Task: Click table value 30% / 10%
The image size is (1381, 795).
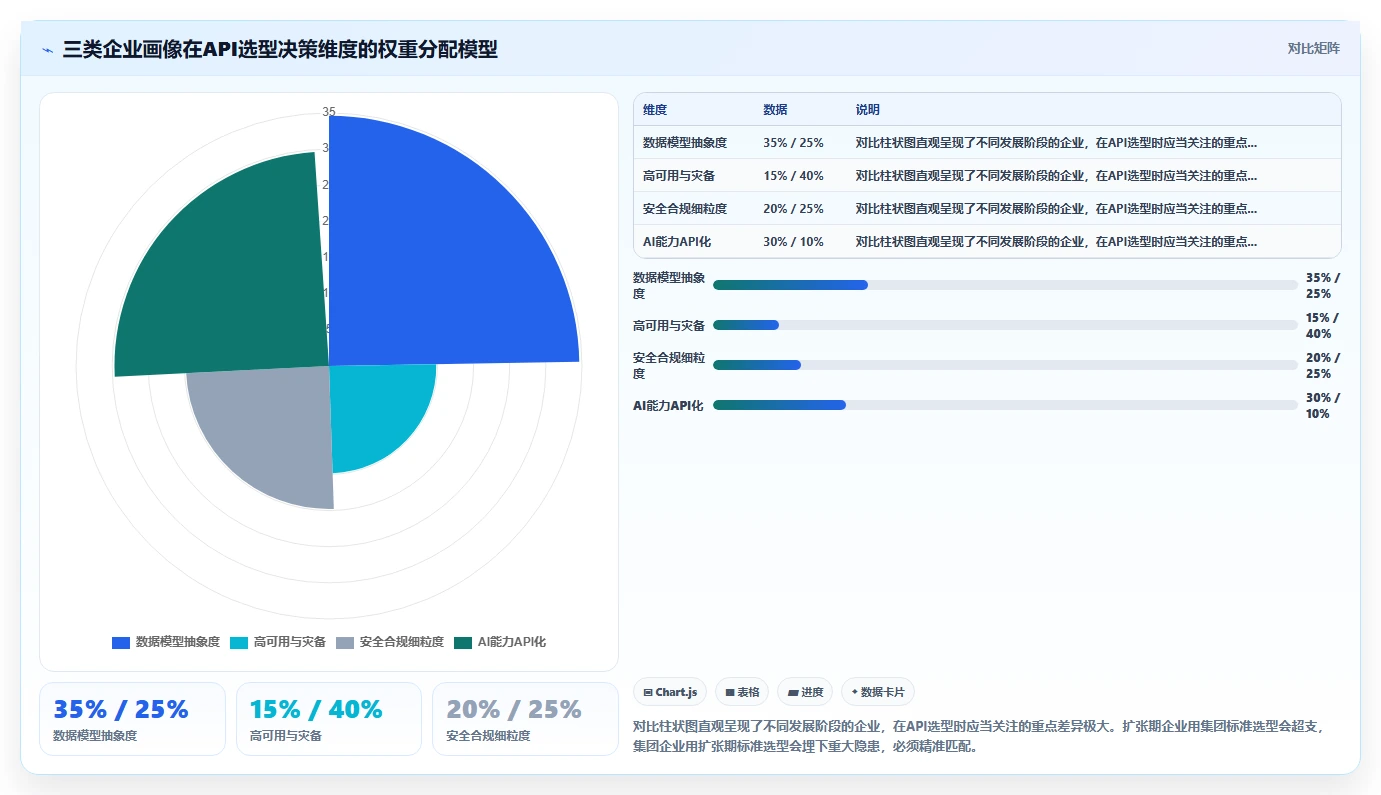Action: (793, 242)
